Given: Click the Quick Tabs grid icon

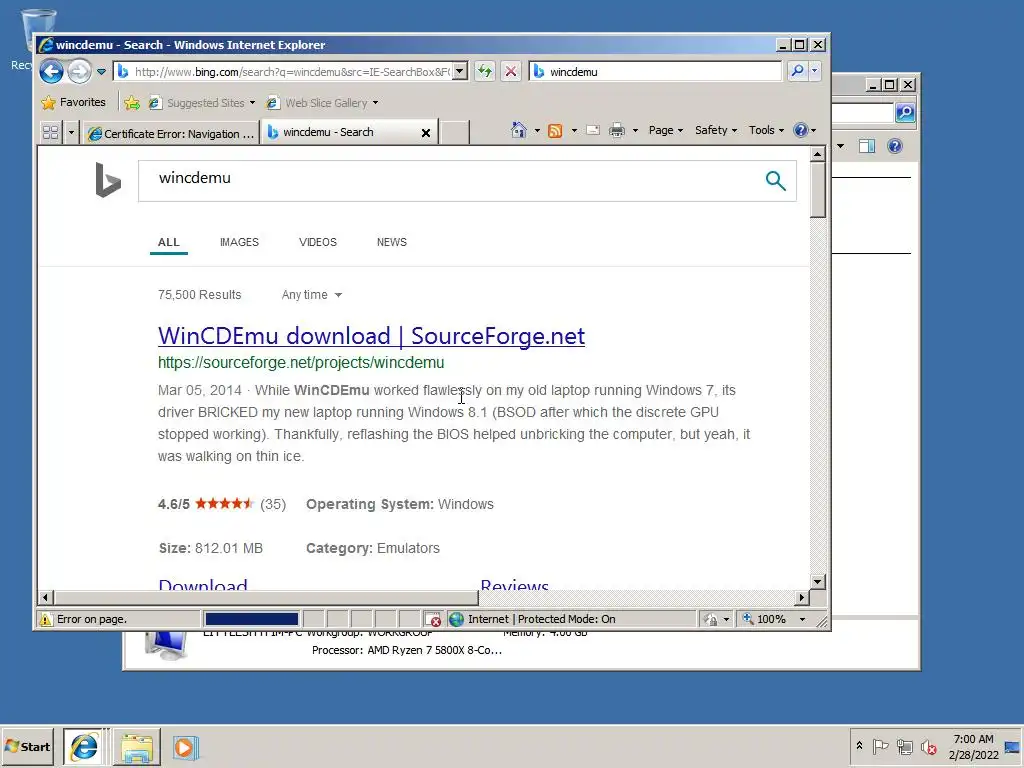Looking at the screenshot, I should [50, 133].
